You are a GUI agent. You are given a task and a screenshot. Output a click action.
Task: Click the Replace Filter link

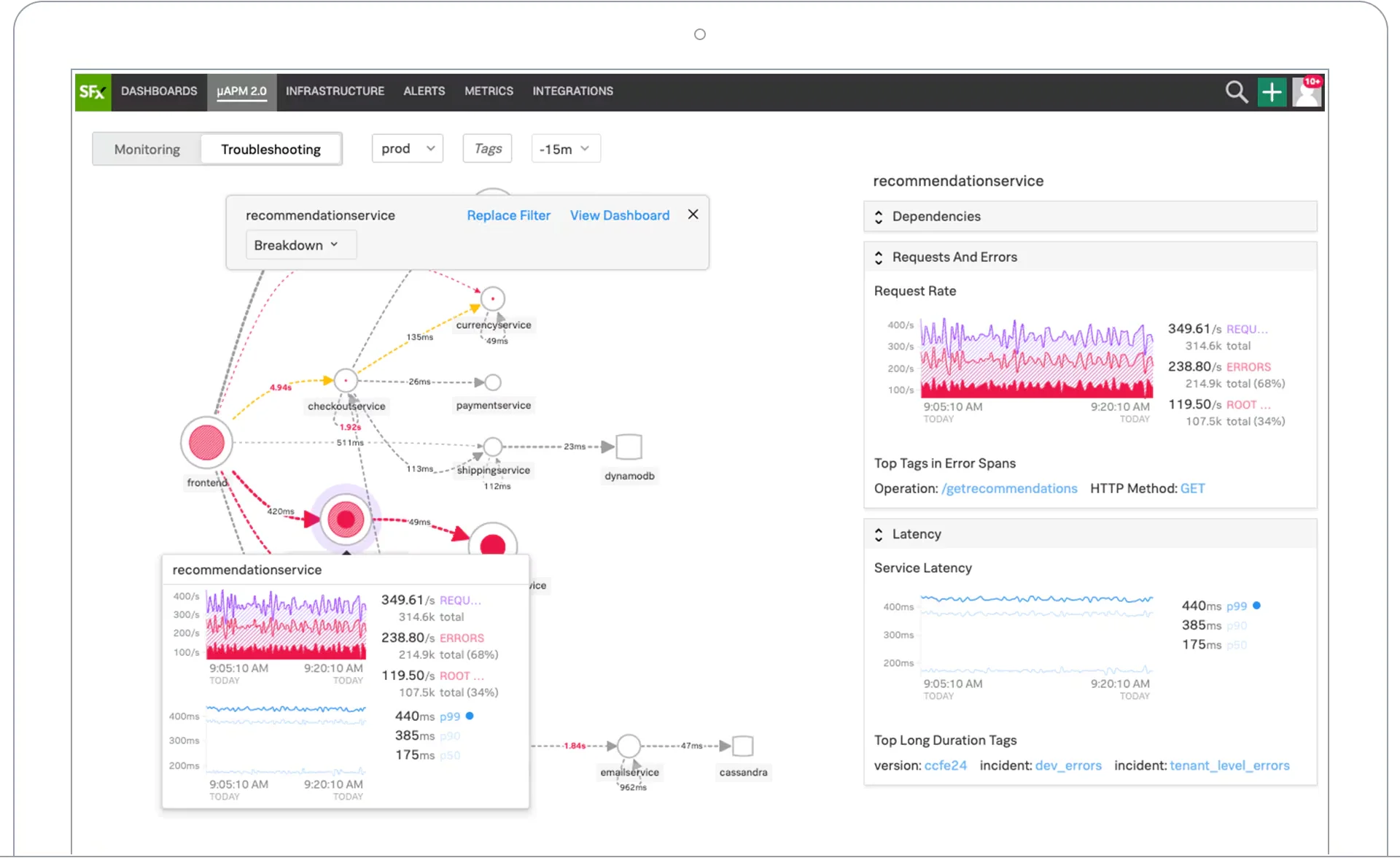pyautogui.click(x=508, y=215)
